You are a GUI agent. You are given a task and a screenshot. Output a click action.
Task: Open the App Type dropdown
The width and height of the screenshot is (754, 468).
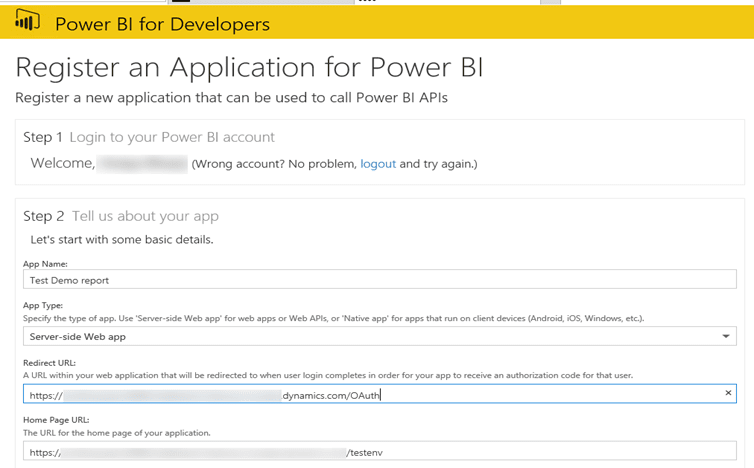coord(379,336)
